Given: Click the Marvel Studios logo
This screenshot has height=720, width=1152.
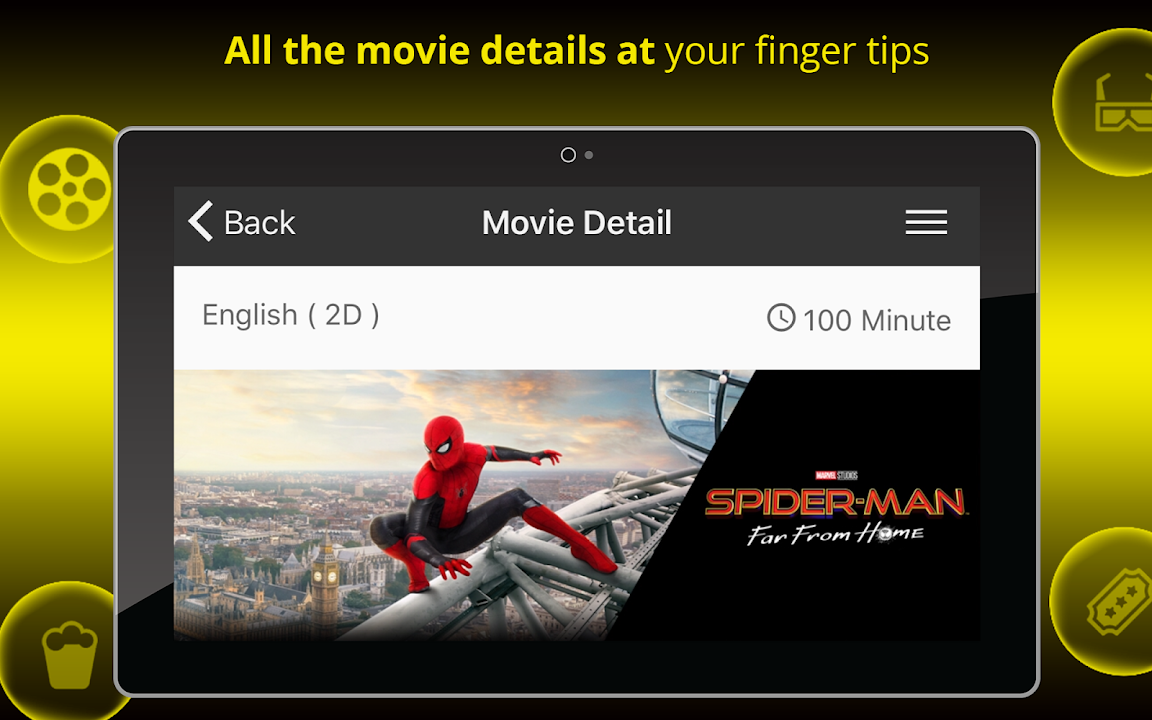Looking at the screenshot, I should coord(836,475).
